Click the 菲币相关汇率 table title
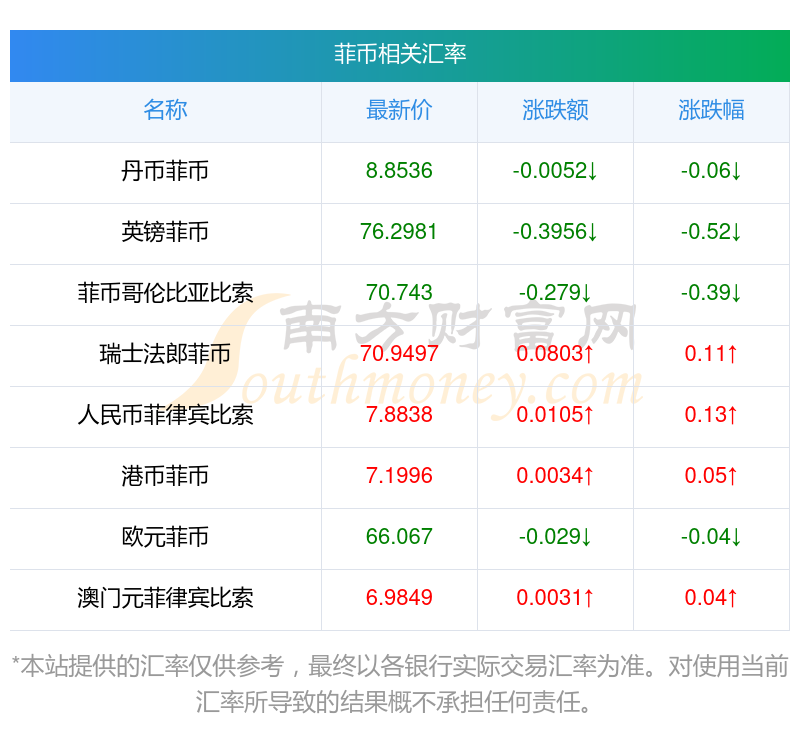Viewport: 800px width, 733px height. (x=400, y=54)
